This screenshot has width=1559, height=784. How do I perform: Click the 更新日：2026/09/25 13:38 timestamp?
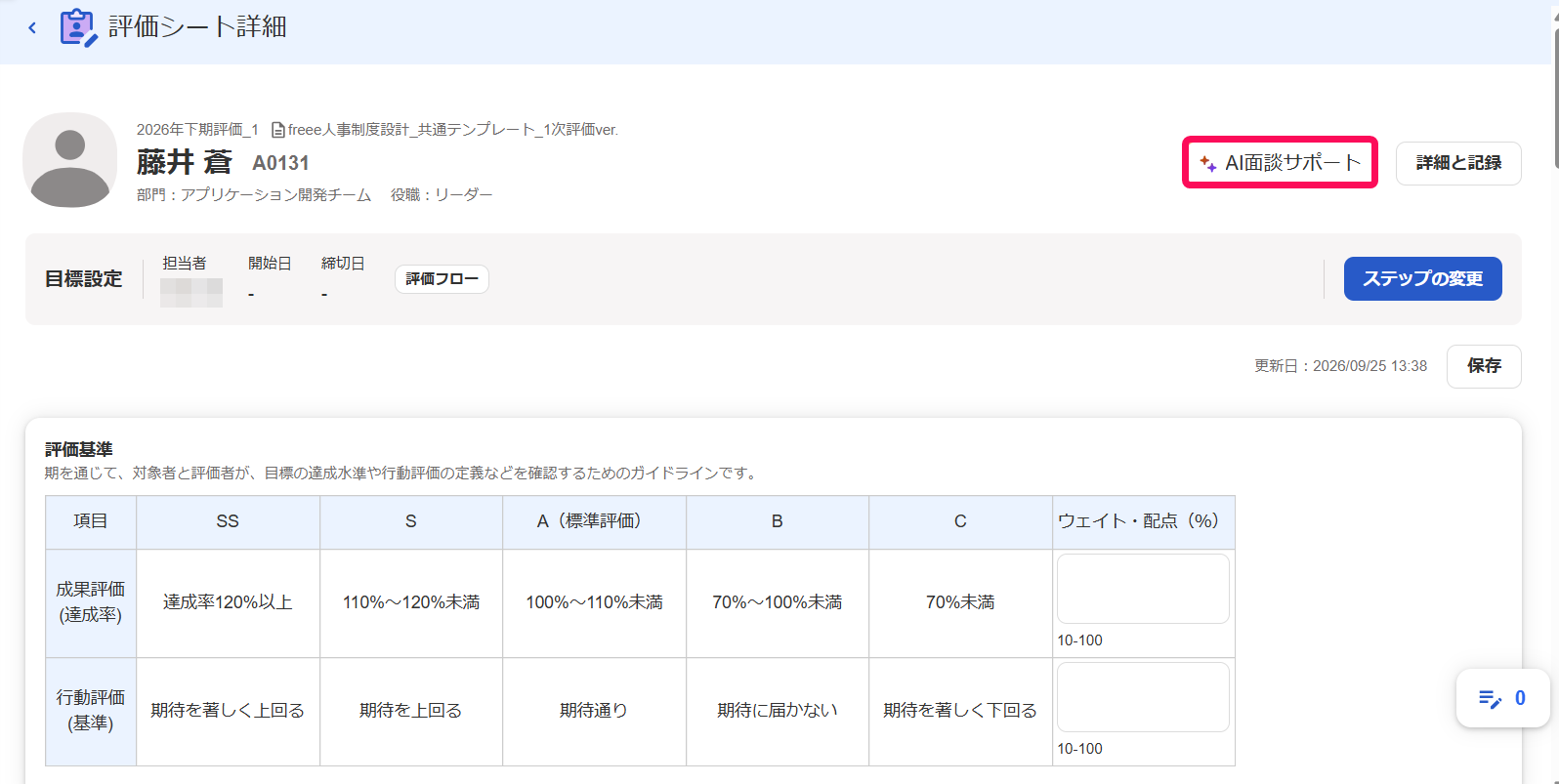(x=1340, y=366)
